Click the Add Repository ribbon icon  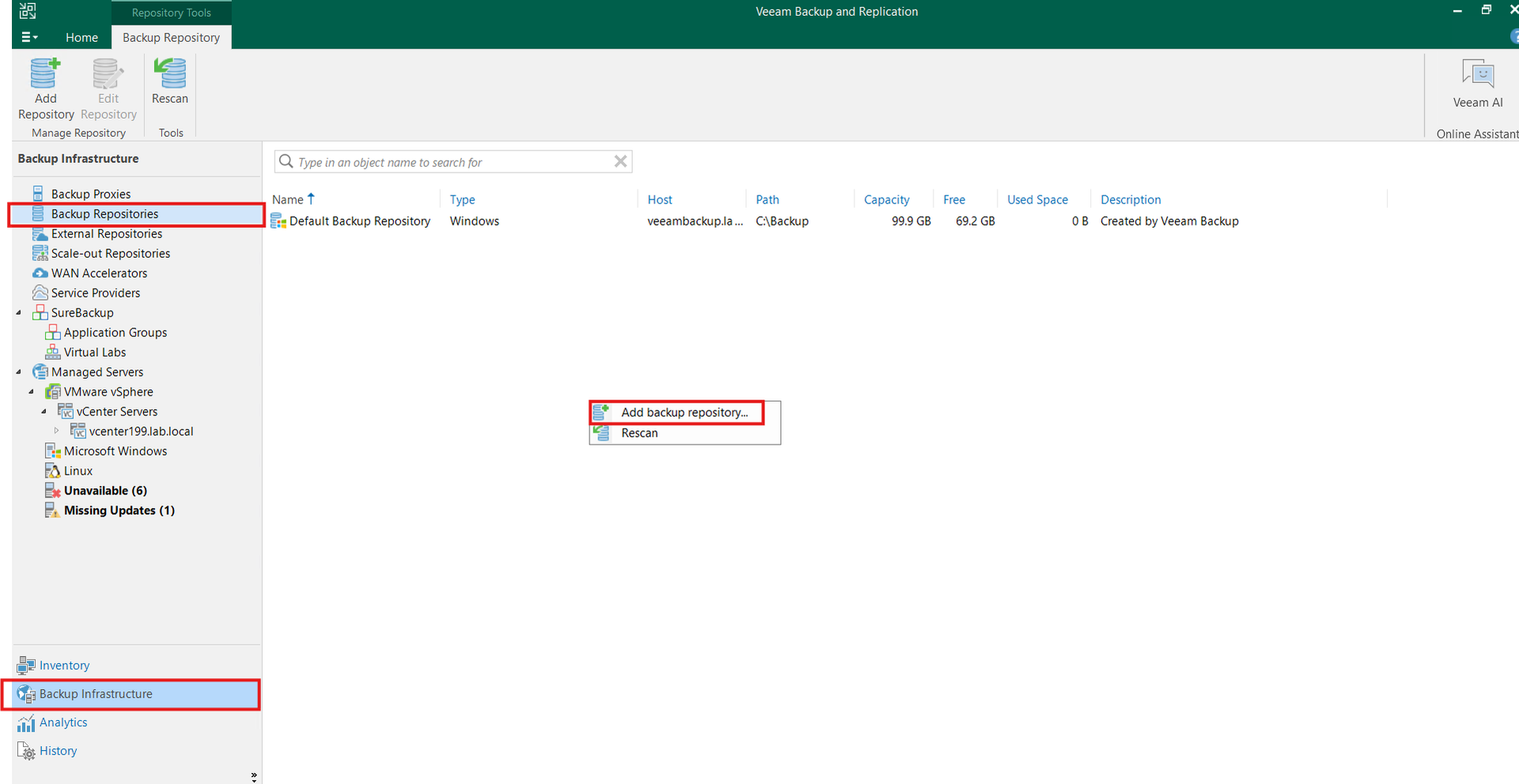pos(45,75)
